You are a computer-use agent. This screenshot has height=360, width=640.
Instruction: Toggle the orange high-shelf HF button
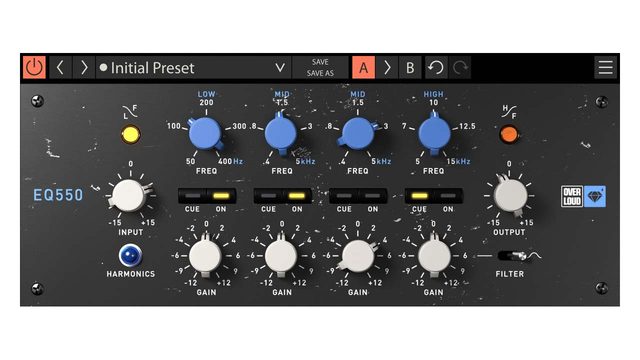tap(509, 134)
